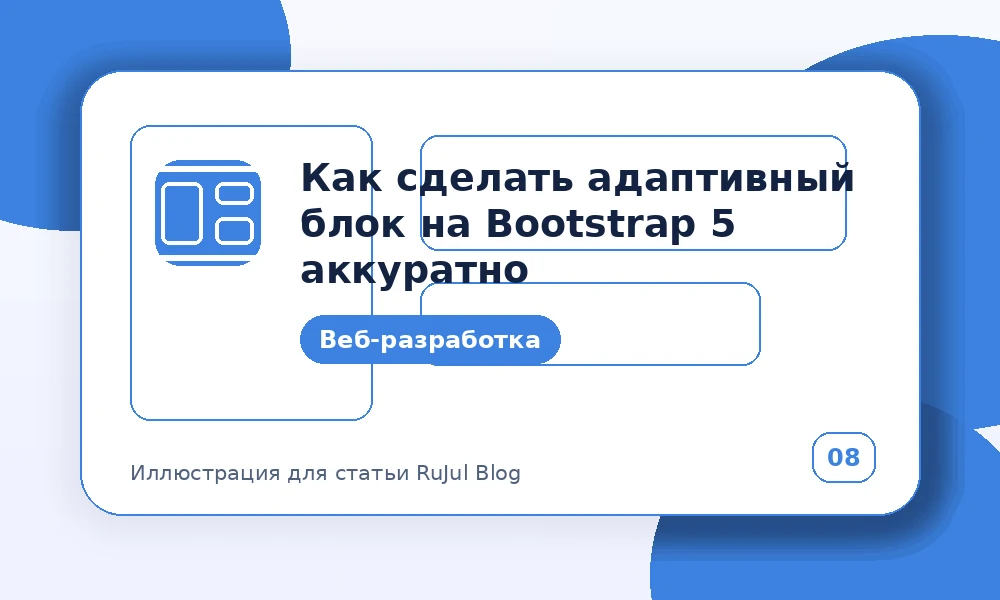
Task: Click the caption 'Иллюстрация для статьи RuJul Blog'
Action: [325, 473]
